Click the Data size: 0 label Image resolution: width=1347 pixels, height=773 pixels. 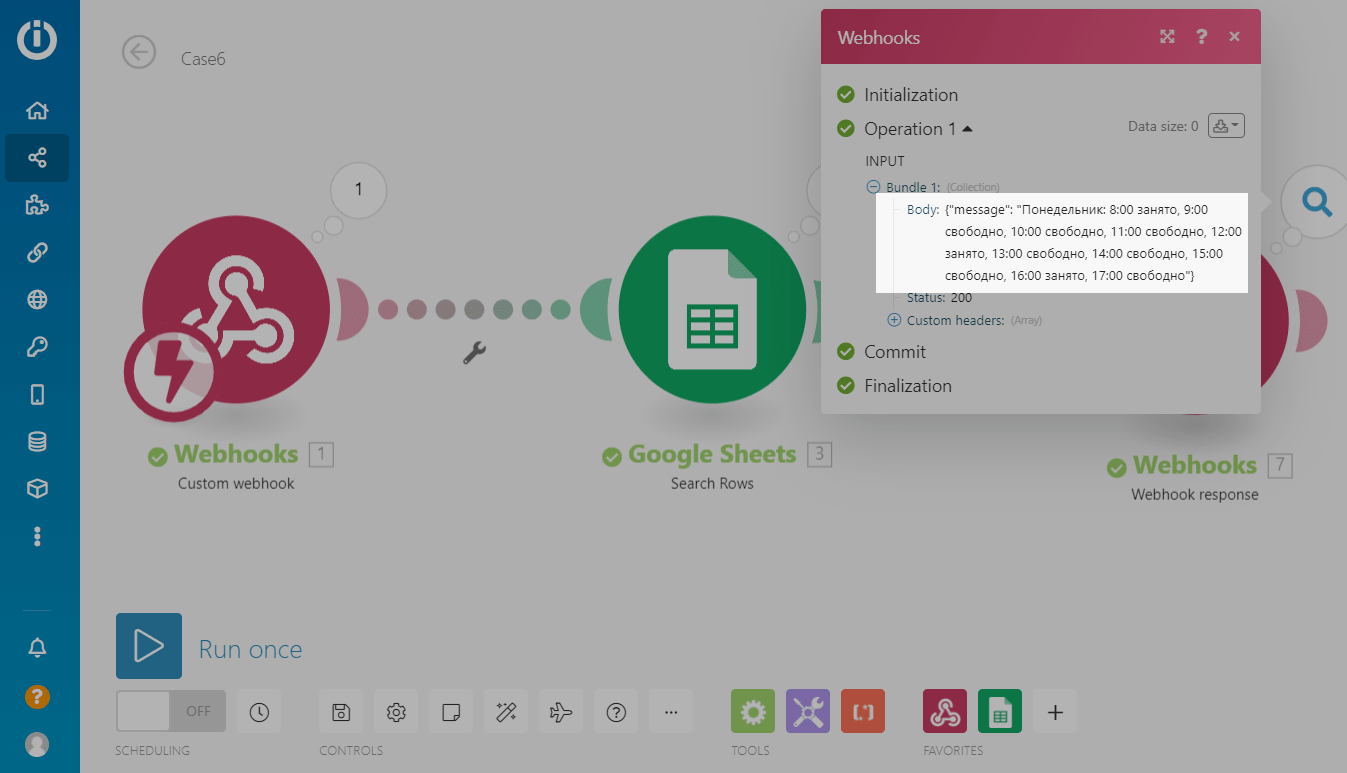tap(1163, 127)
